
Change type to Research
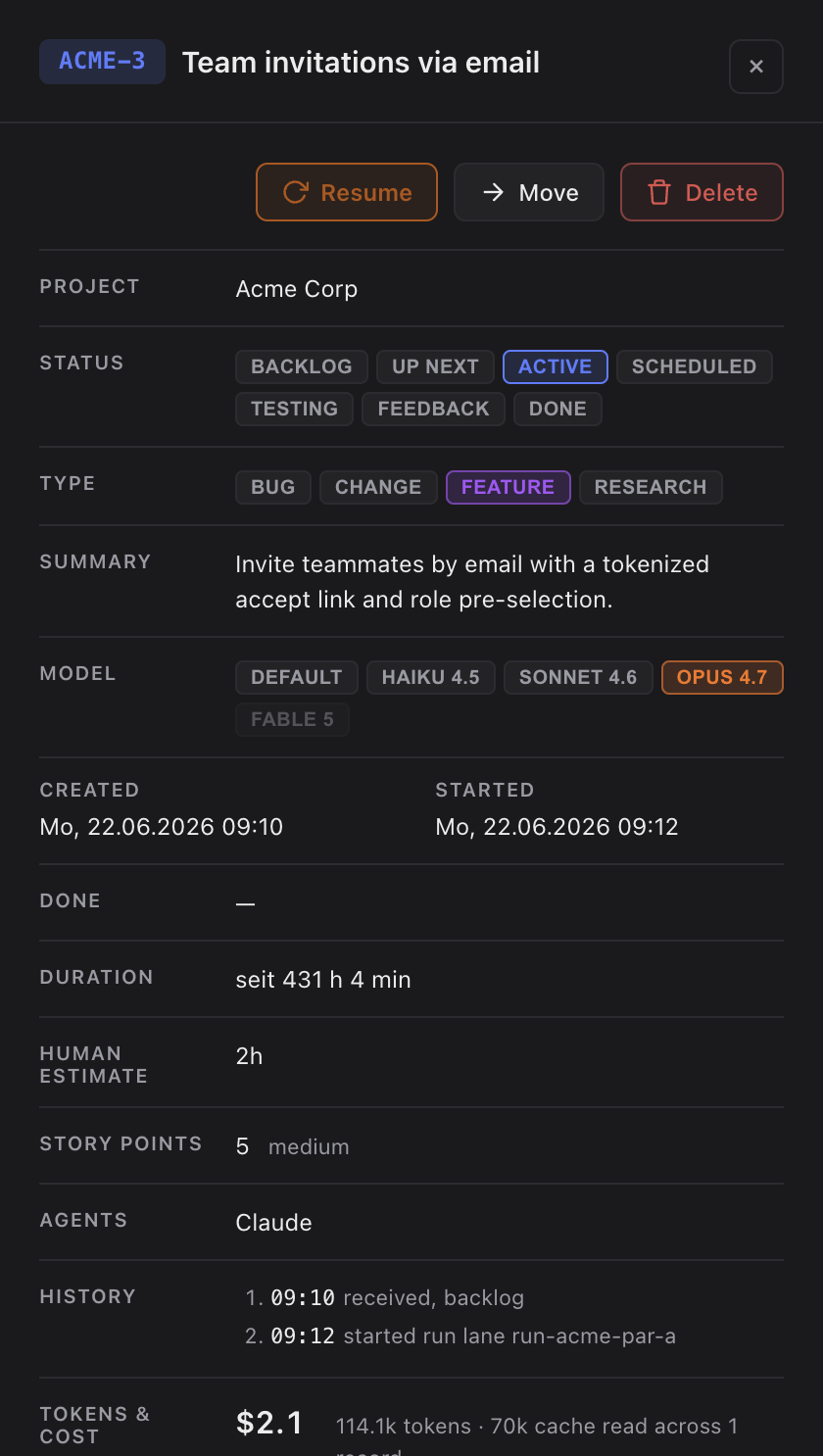[651, 487]
